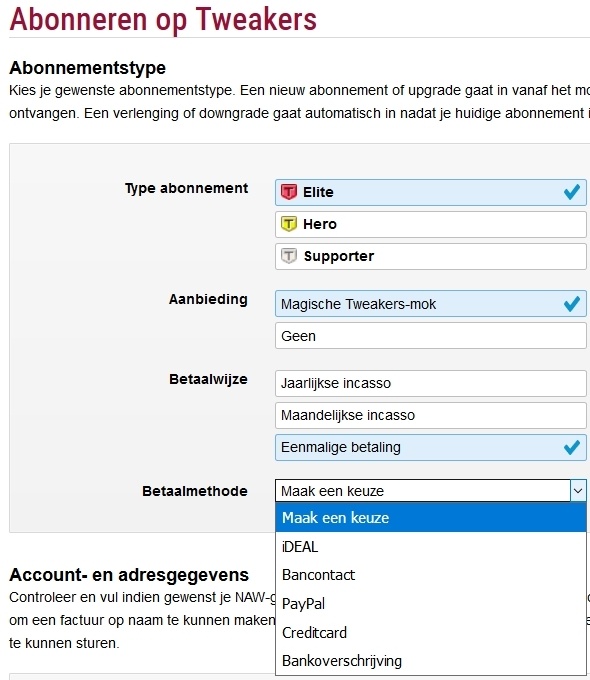Click the yellow Hero shield badge icon
This screenshot has height=680, width=590.
pyautogui.click(x=289, y=224)
